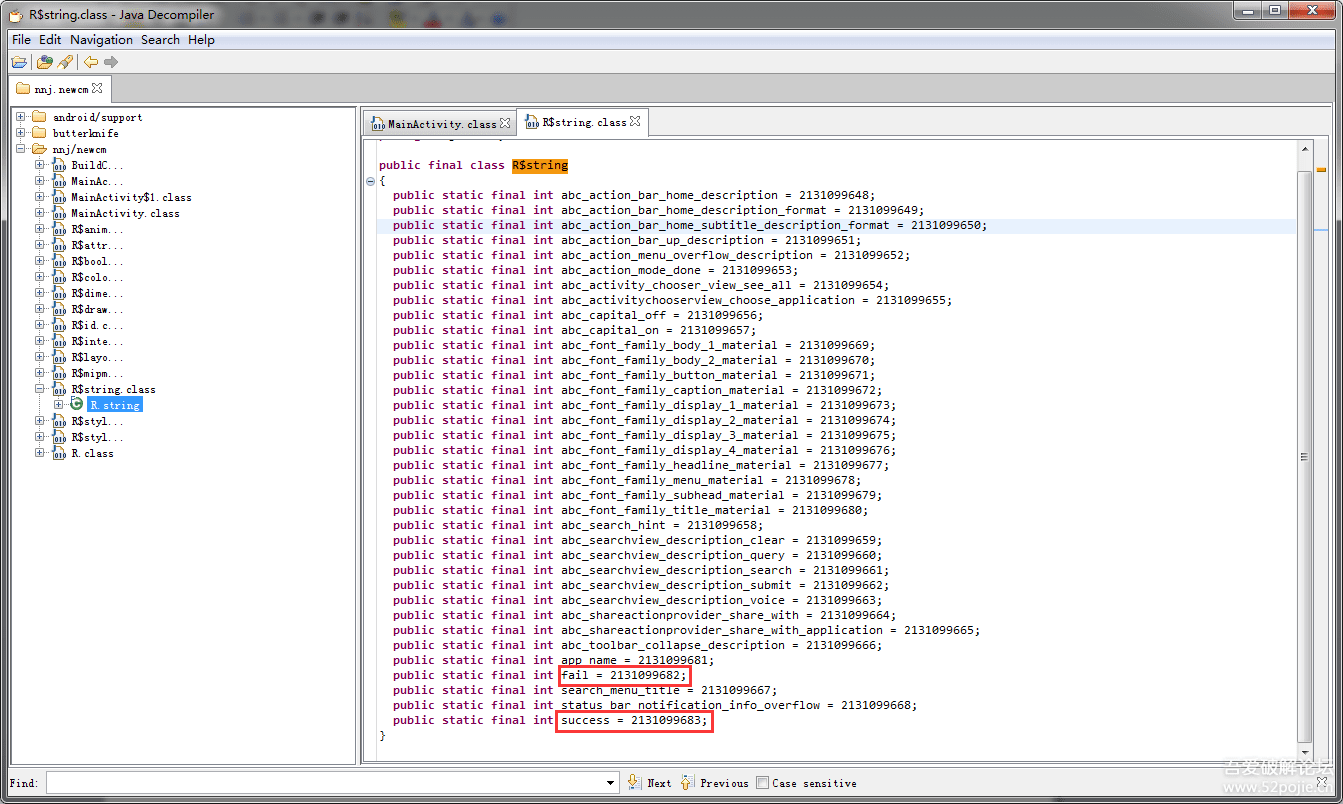The width and height of the screenshot is (1343, 804).
Task: Click into the Find text field
Action: tap(326, 782)
